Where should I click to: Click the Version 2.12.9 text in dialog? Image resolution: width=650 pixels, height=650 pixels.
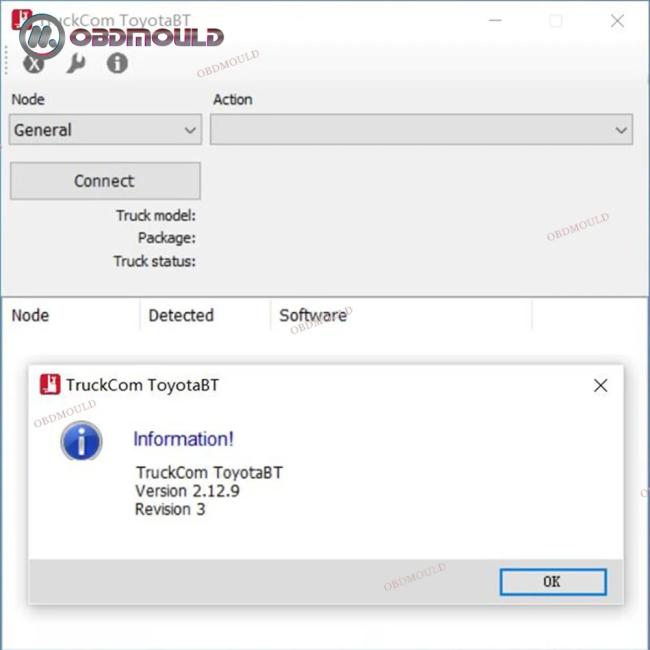click(x=187, y=491)
